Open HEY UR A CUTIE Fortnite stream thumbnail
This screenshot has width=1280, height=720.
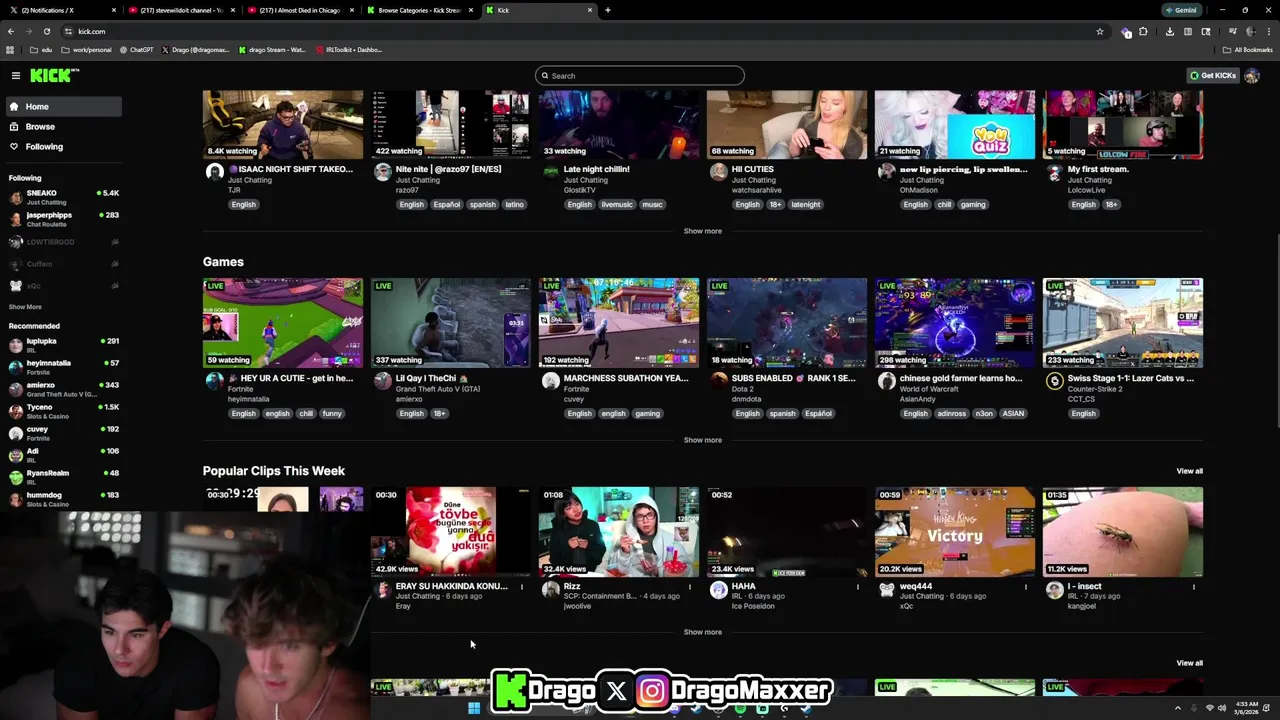[283, 323]
